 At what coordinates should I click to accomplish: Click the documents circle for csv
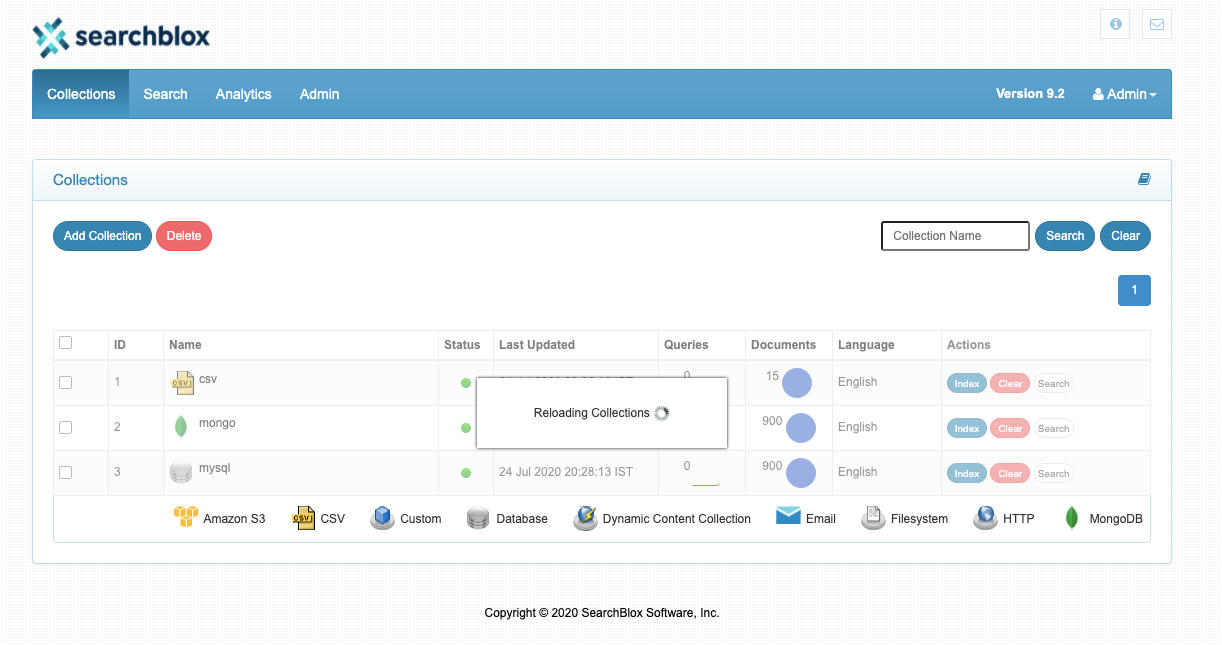(x=797, y=383)
